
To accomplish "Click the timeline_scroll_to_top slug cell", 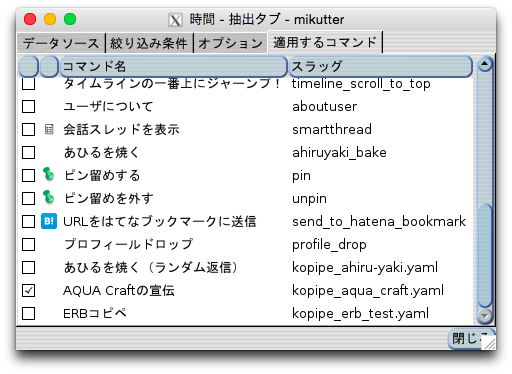I will click(x=361, y=84).
